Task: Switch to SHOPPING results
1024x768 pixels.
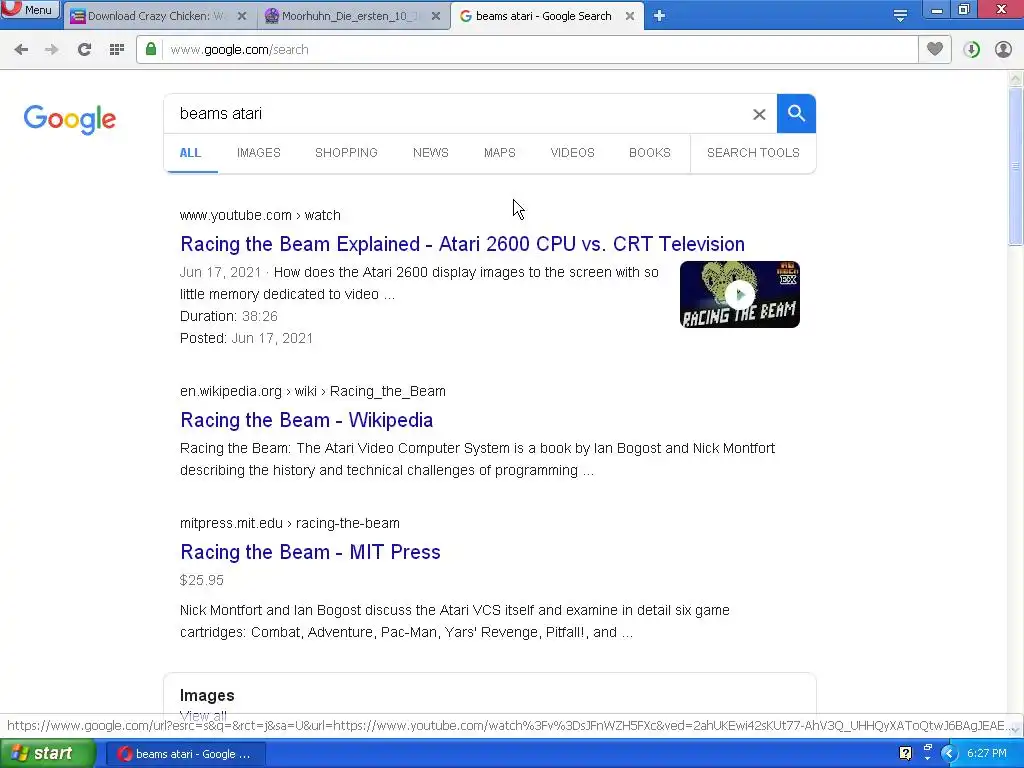Action: 346,153
